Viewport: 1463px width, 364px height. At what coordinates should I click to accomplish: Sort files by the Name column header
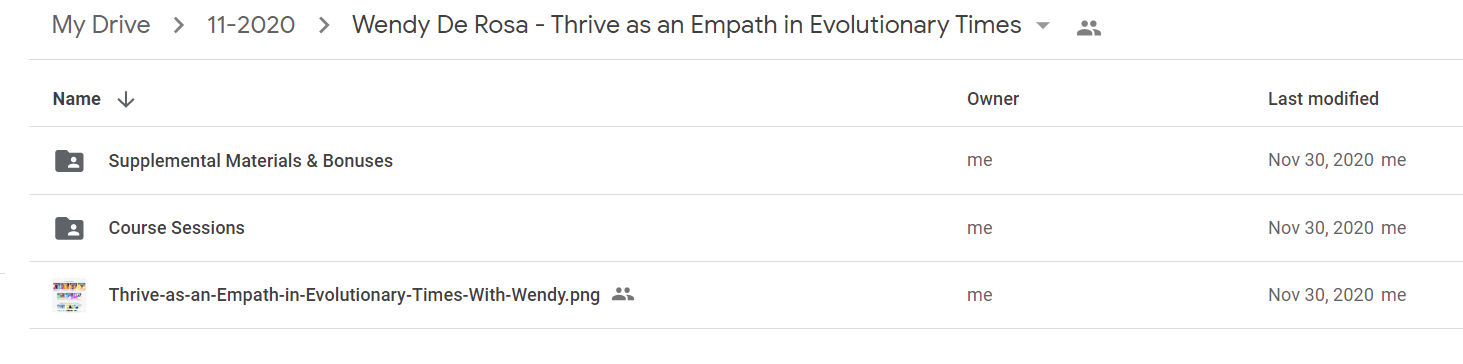[77, 99]
